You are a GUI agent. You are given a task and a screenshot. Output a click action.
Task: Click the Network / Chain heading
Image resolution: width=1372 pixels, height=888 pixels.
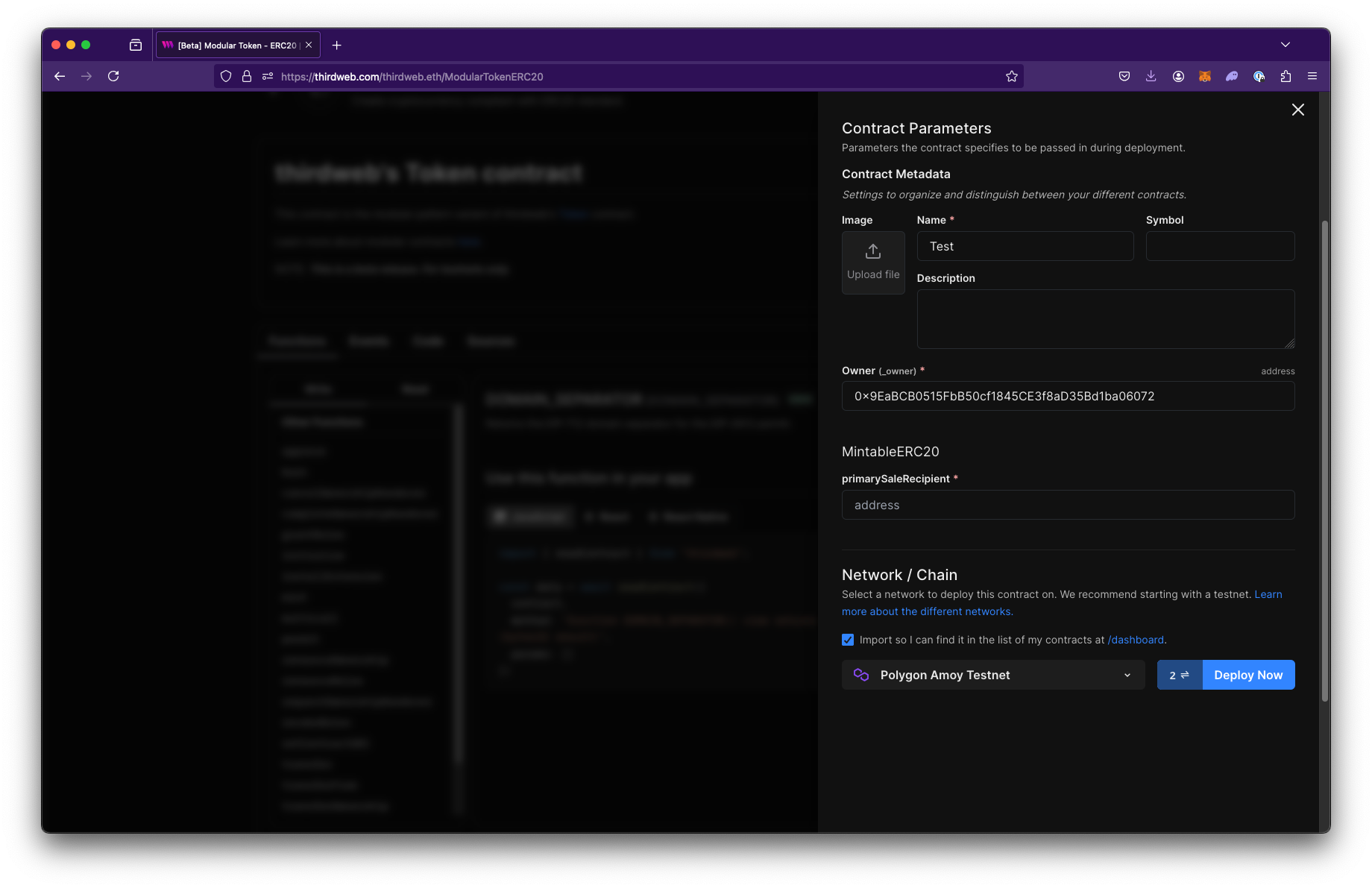coord(899,575)
